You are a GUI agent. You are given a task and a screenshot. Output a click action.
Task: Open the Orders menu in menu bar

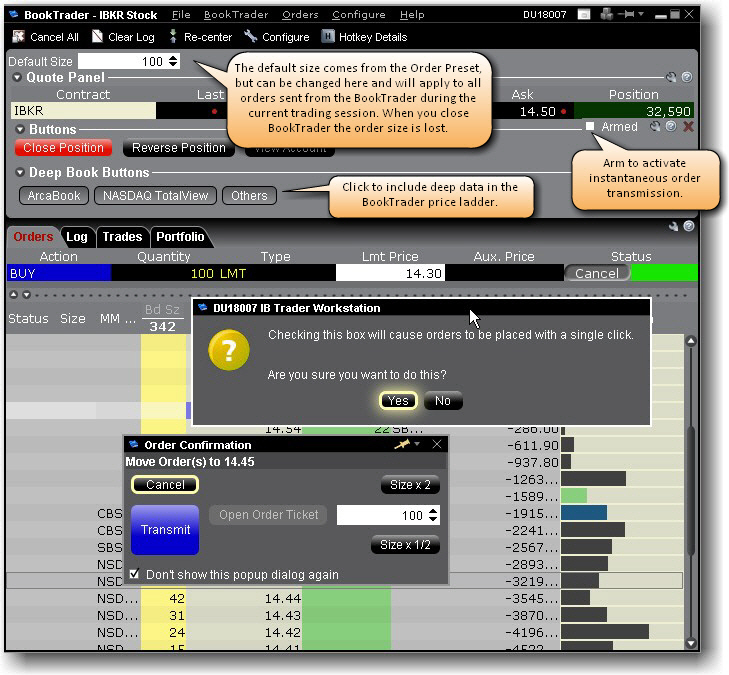300,15
